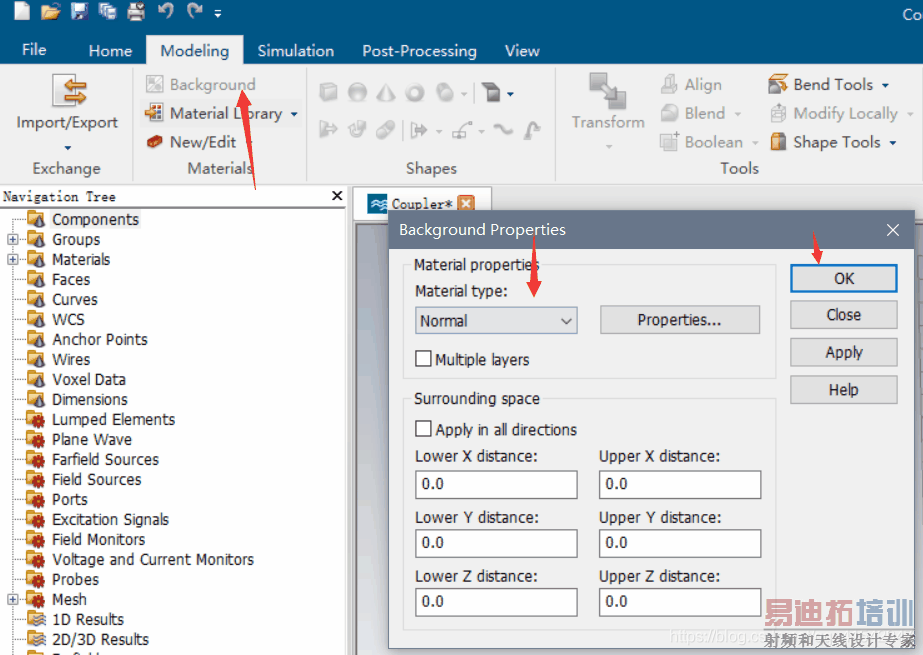
Task: Click the Upper X distance field
Action: pyautogui.click(x=680, y=484)
